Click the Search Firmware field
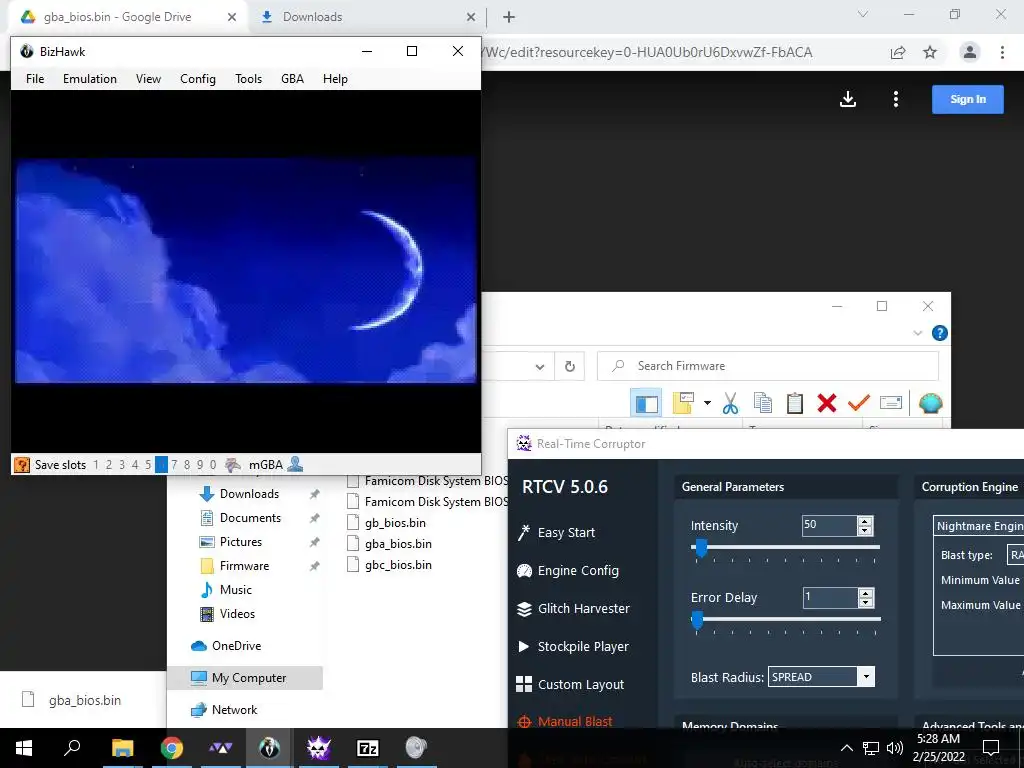1024x768 pixels. click(767, 366)
